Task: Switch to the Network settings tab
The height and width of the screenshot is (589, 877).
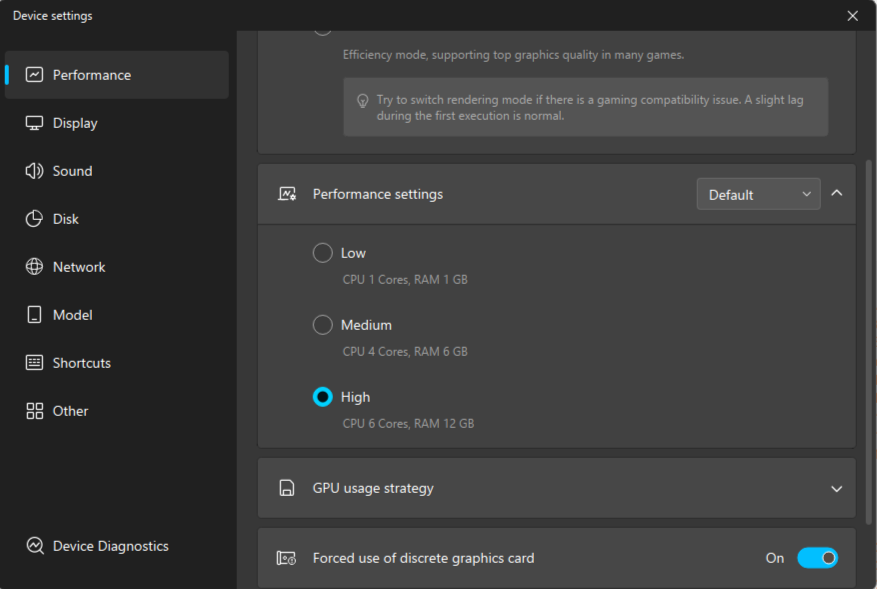Action: tap(79, 267)
